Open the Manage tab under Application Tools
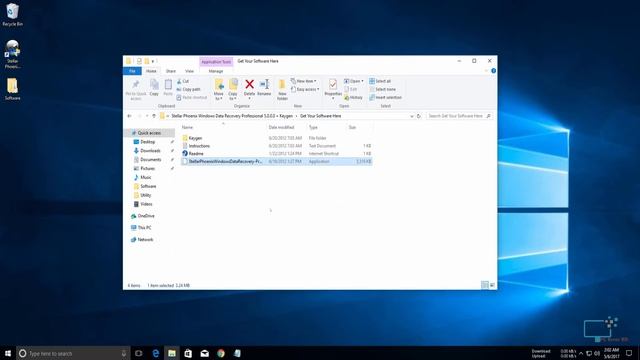Image resolution: width=640 pixels, height=360 pixels. (216, 71)
